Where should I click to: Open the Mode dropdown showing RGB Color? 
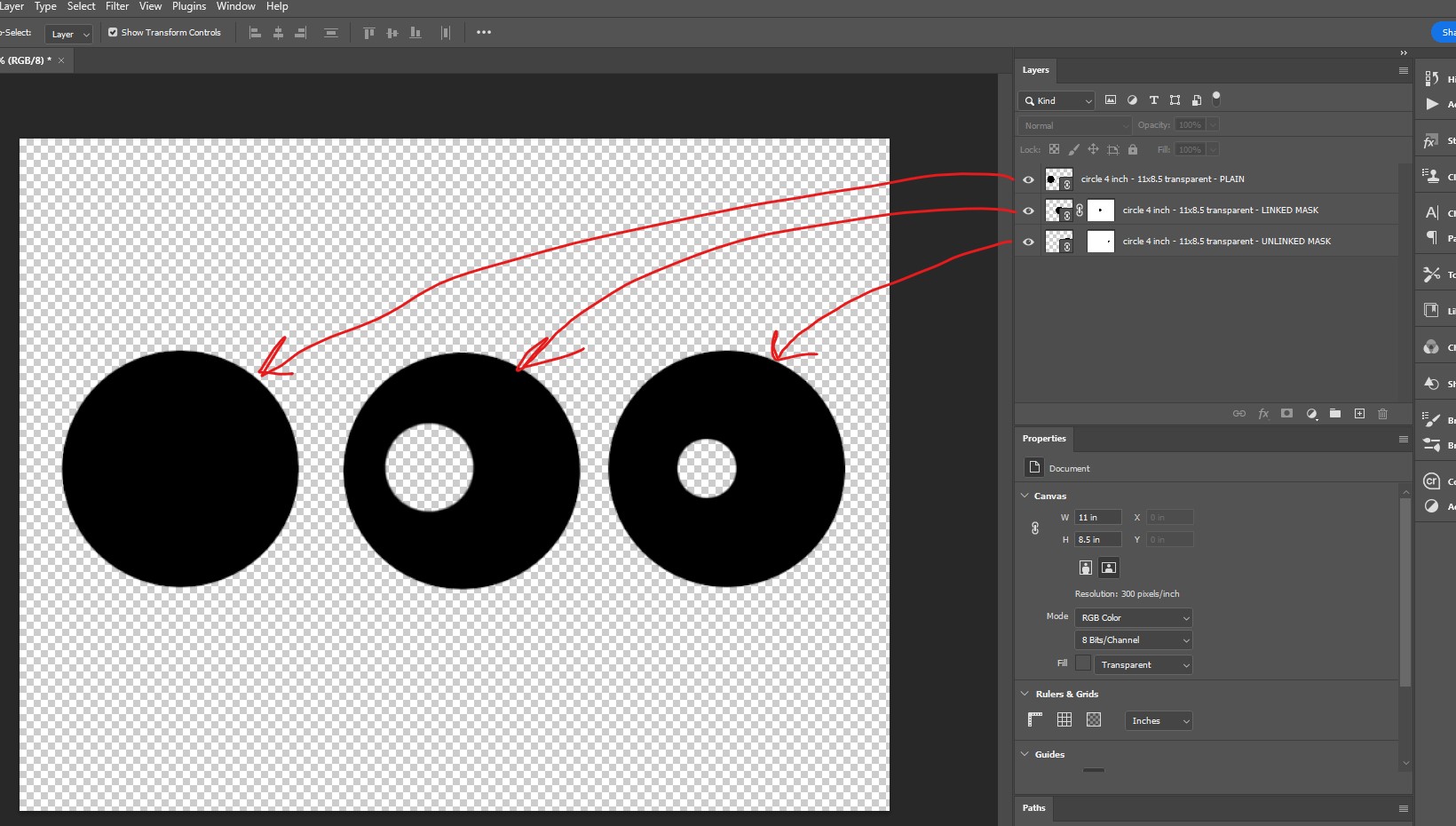[1133, 617]
